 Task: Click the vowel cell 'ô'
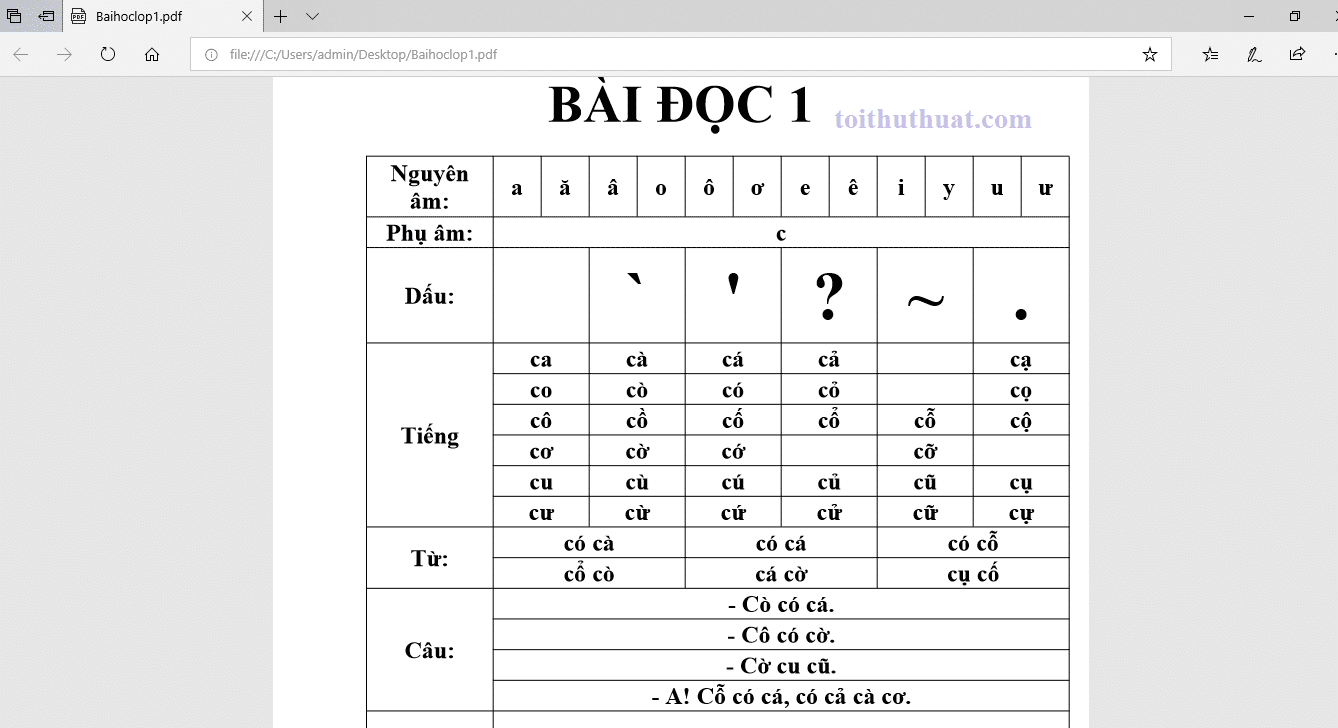(709, 187)
